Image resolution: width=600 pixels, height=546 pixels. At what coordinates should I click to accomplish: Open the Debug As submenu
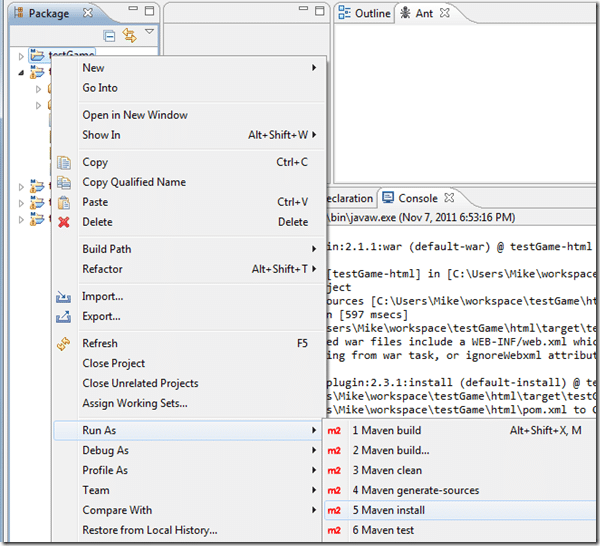(x=189, y=450)
